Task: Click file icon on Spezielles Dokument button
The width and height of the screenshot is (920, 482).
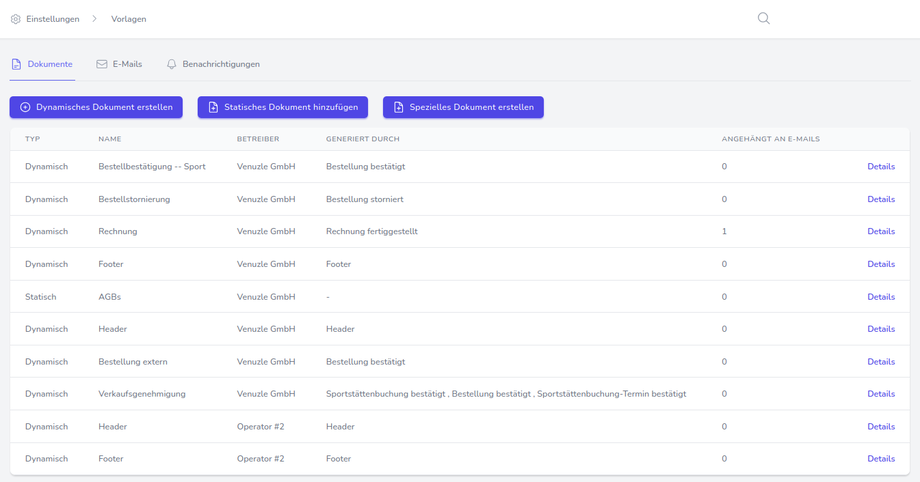Action: pyautogui.click(x=398, y=107)
